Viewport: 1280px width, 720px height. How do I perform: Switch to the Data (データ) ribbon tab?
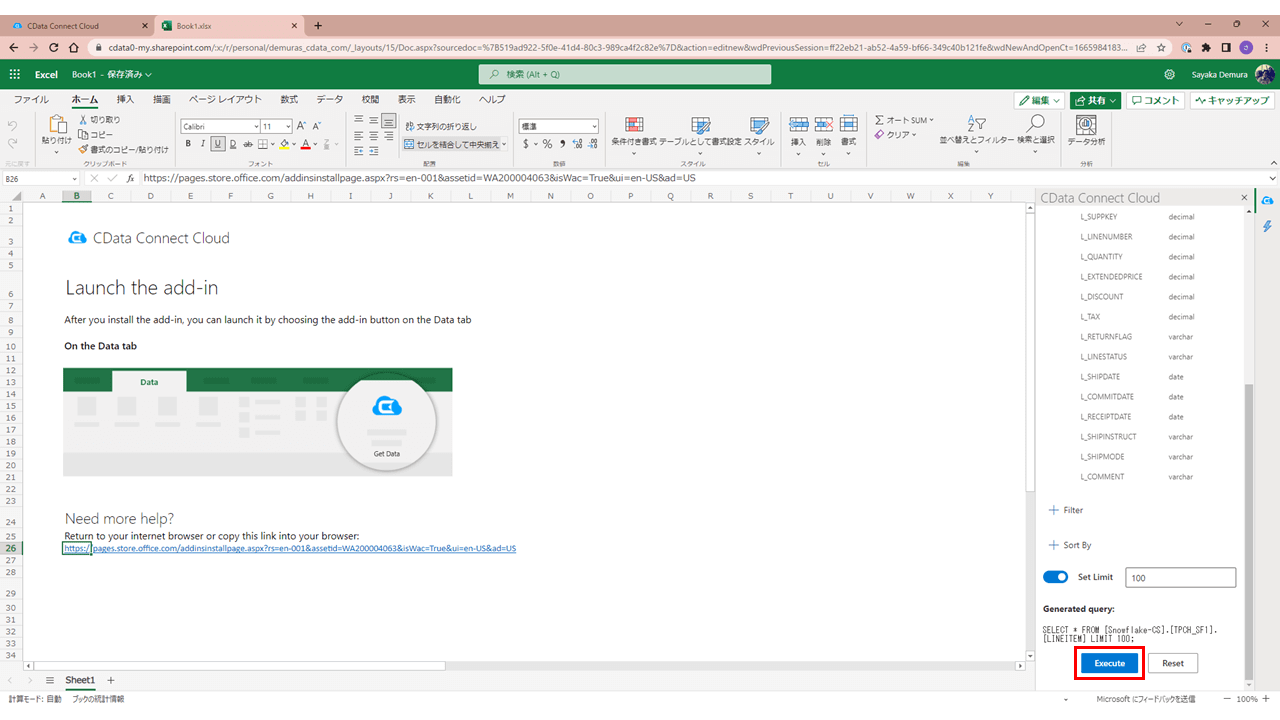[x=330, y=100]
